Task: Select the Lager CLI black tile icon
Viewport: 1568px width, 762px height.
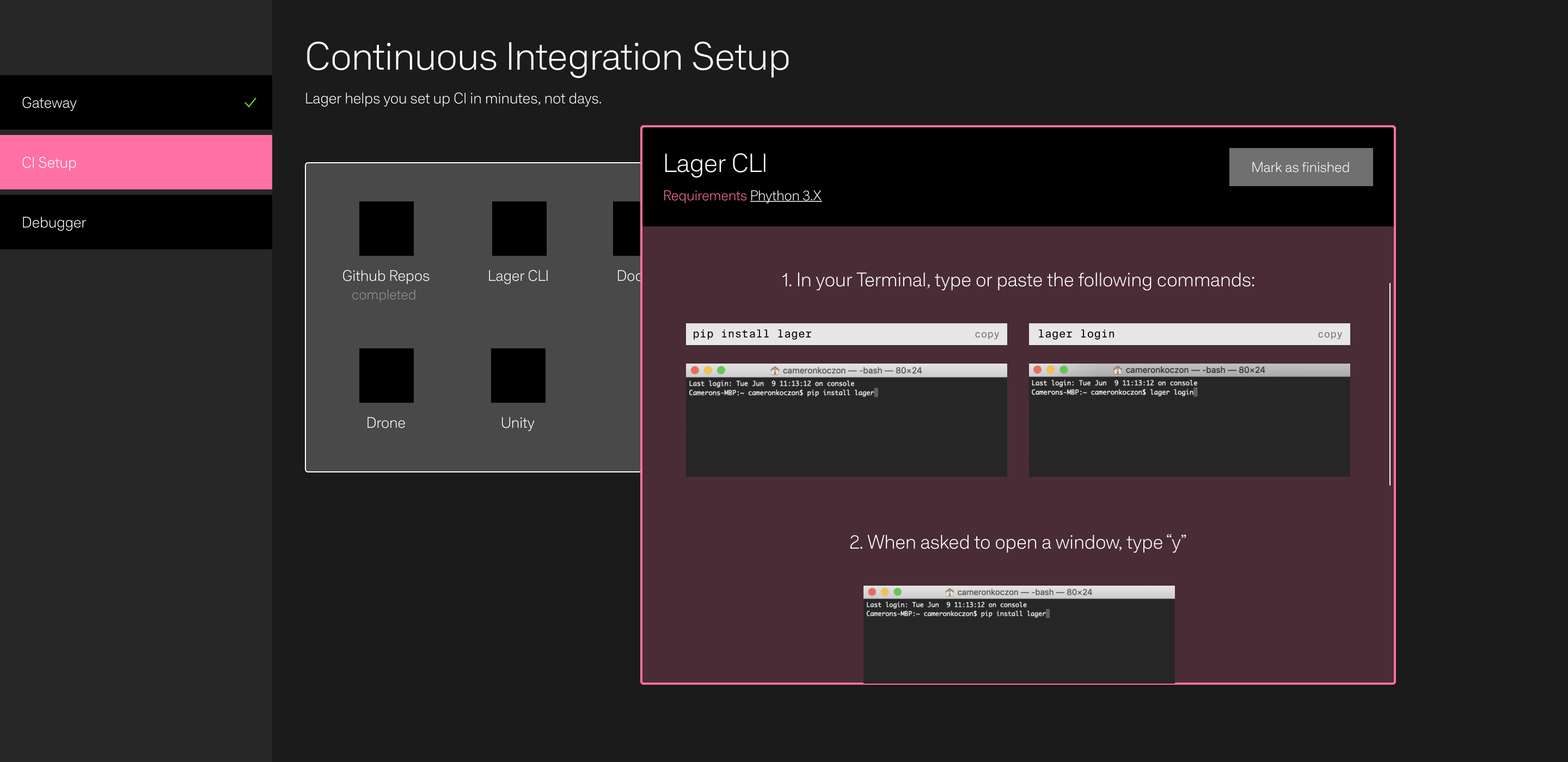Action: point(519,228)
